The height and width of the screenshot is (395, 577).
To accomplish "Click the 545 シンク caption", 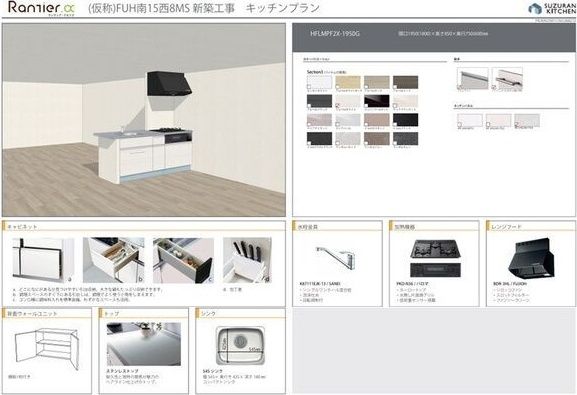I will (x=213, y=371).
